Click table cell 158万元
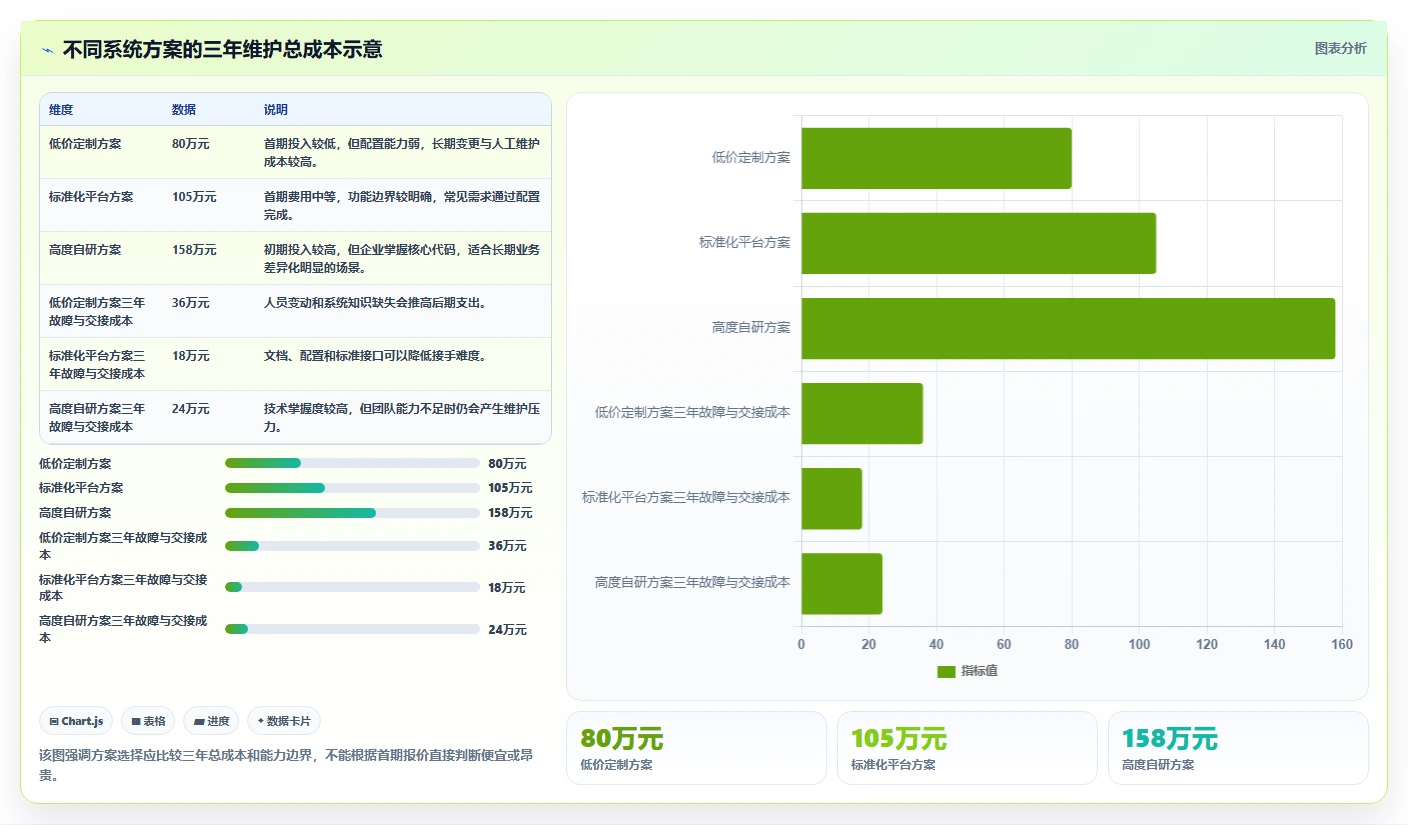Viewport: 1408px width, 825px height. (x=194, y=250)
